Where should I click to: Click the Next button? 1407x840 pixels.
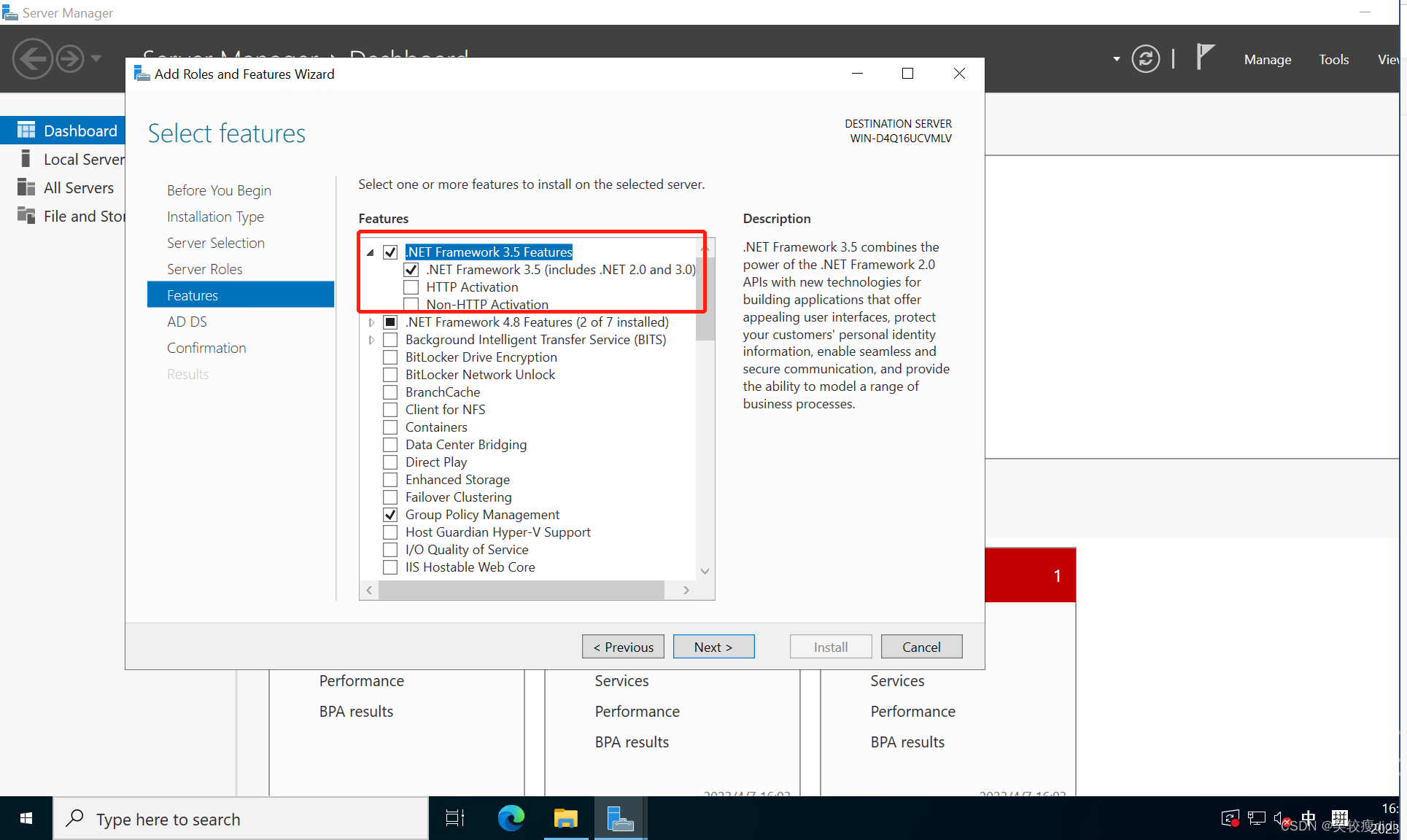713,646
